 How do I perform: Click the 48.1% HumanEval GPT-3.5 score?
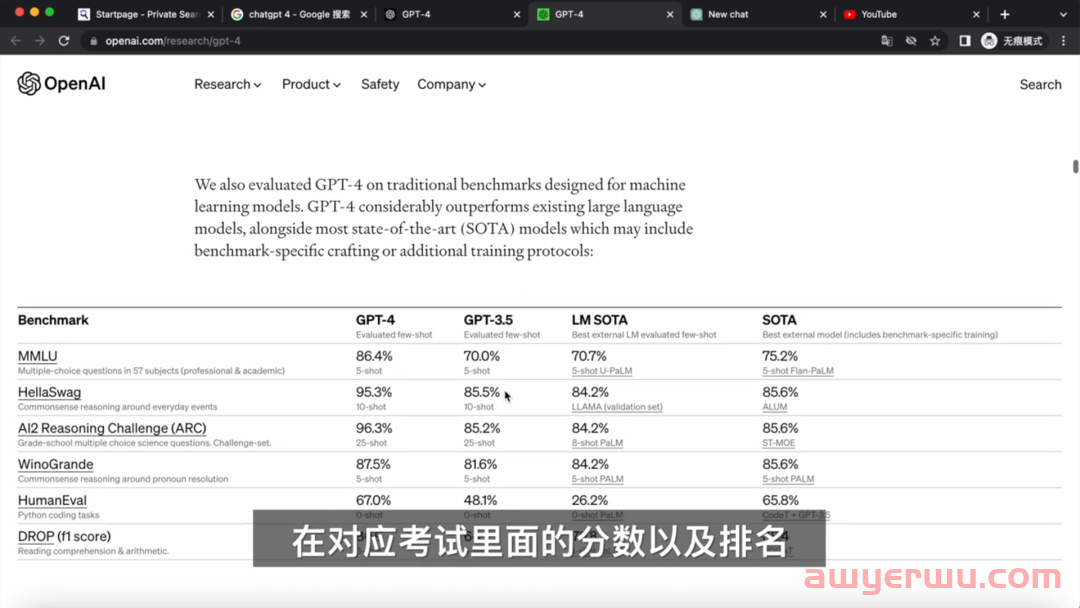[x=479, y=501]
